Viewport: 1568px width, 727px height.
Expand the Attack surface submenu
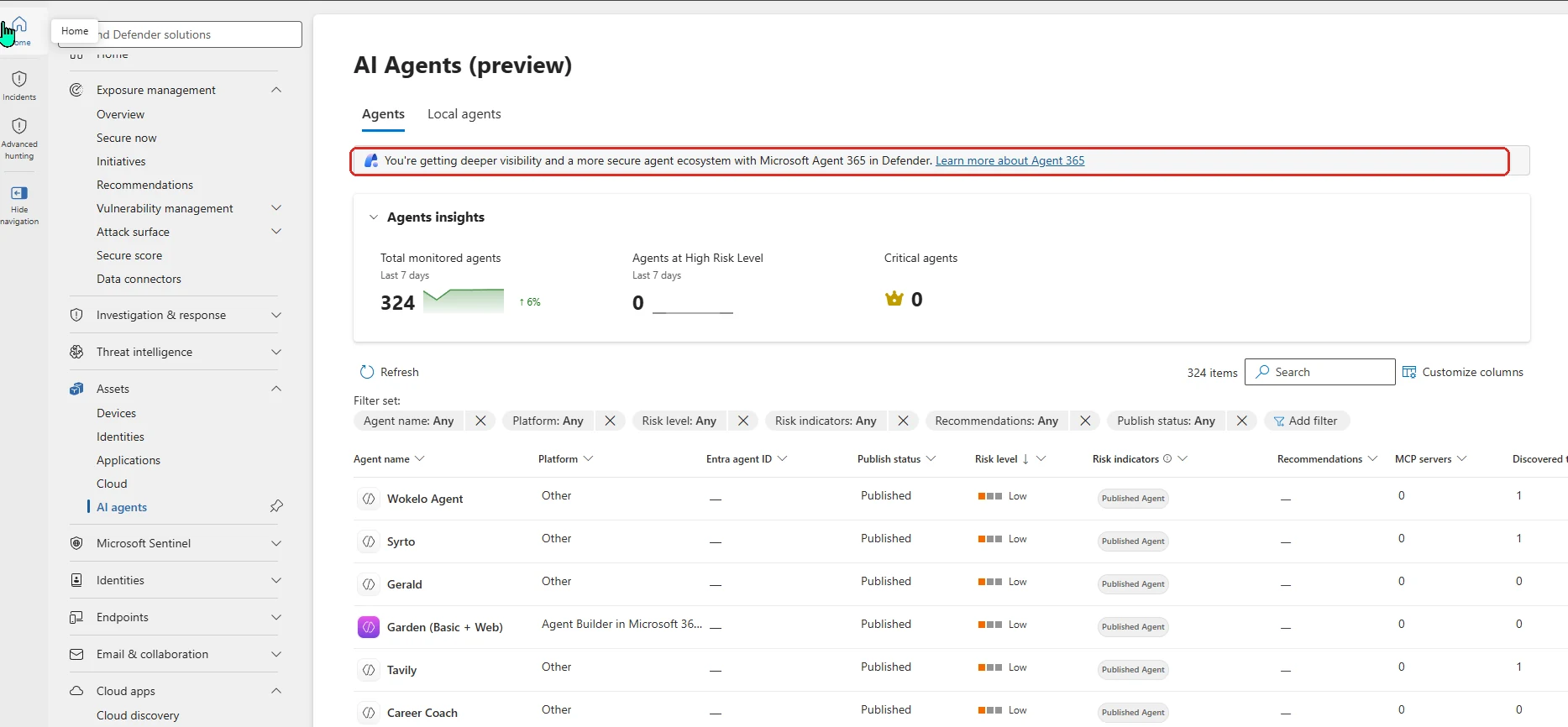tap(276, 231)
